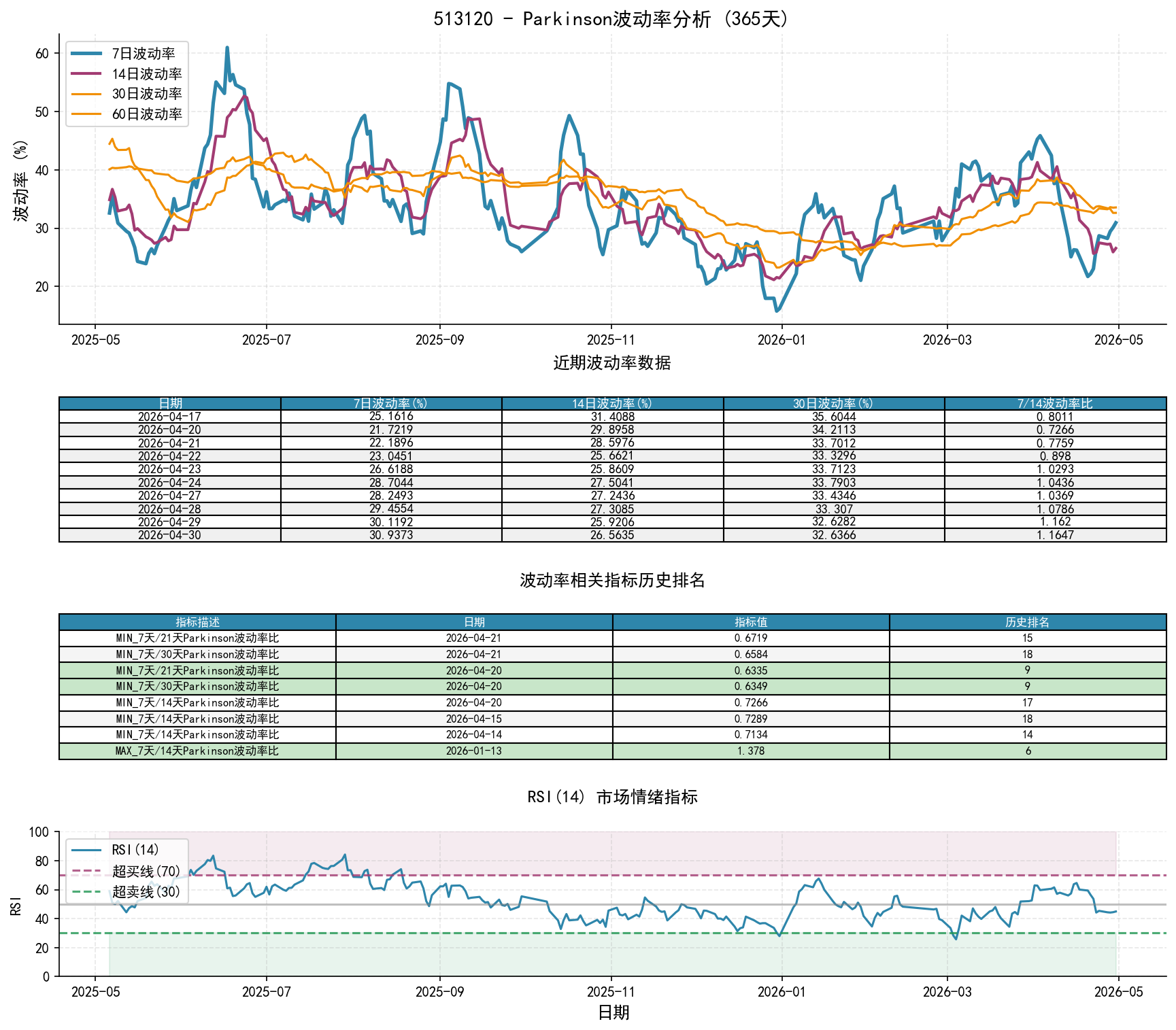Select the 30日波动率 legend entry
This screenshot has height=1030, width=1176.
(127, 94)
